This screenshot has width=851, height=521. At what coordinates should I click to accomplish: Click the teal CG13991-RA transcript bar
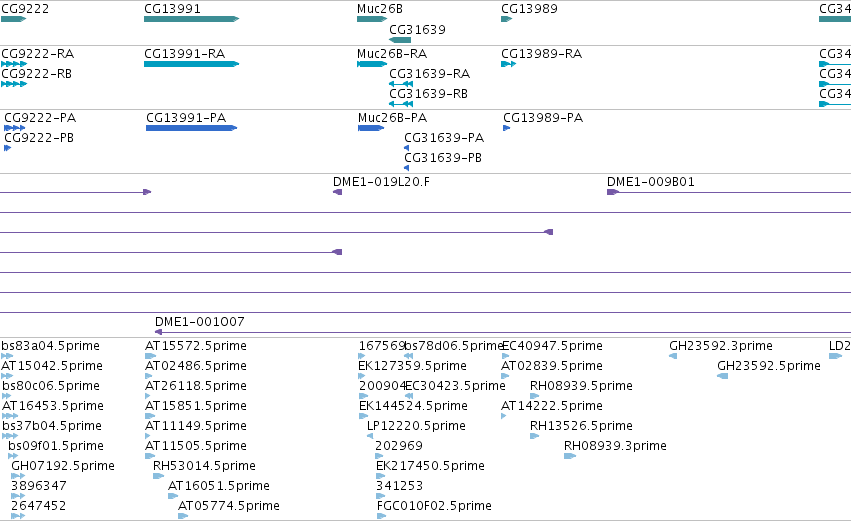coord(192,64)
